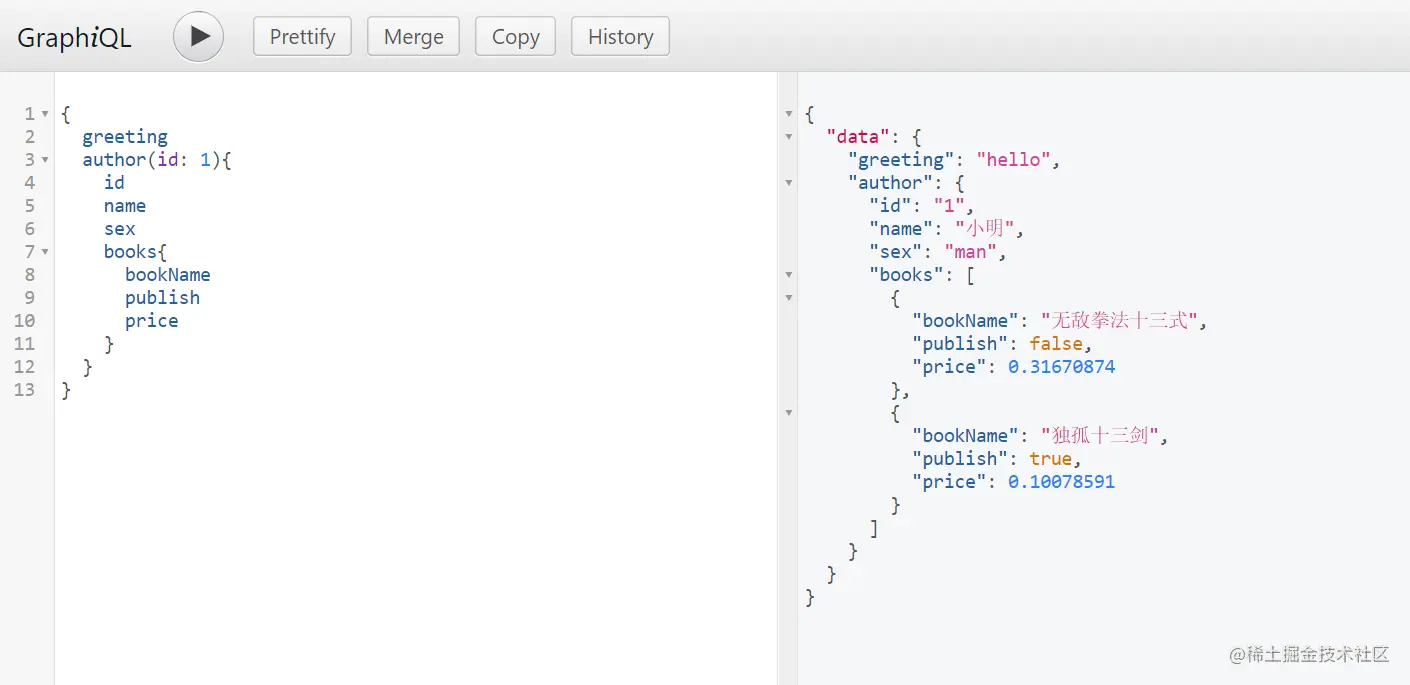Click the Merge button

tap(413, 37)
